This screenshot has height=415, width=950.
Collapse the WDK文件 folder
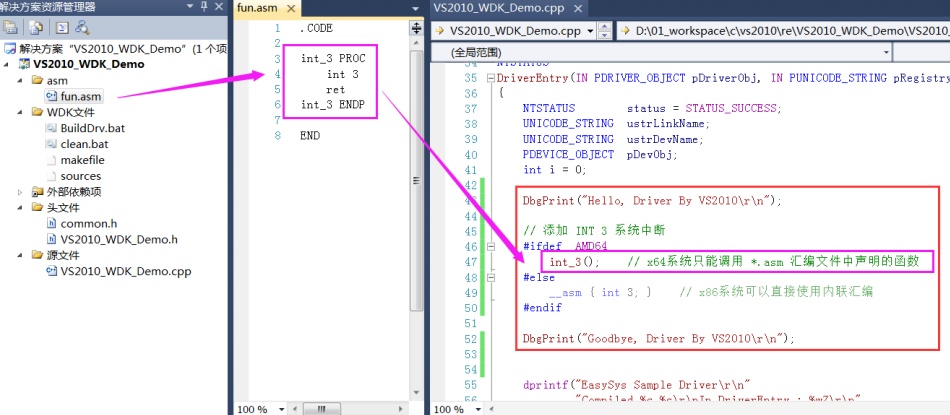19,113
